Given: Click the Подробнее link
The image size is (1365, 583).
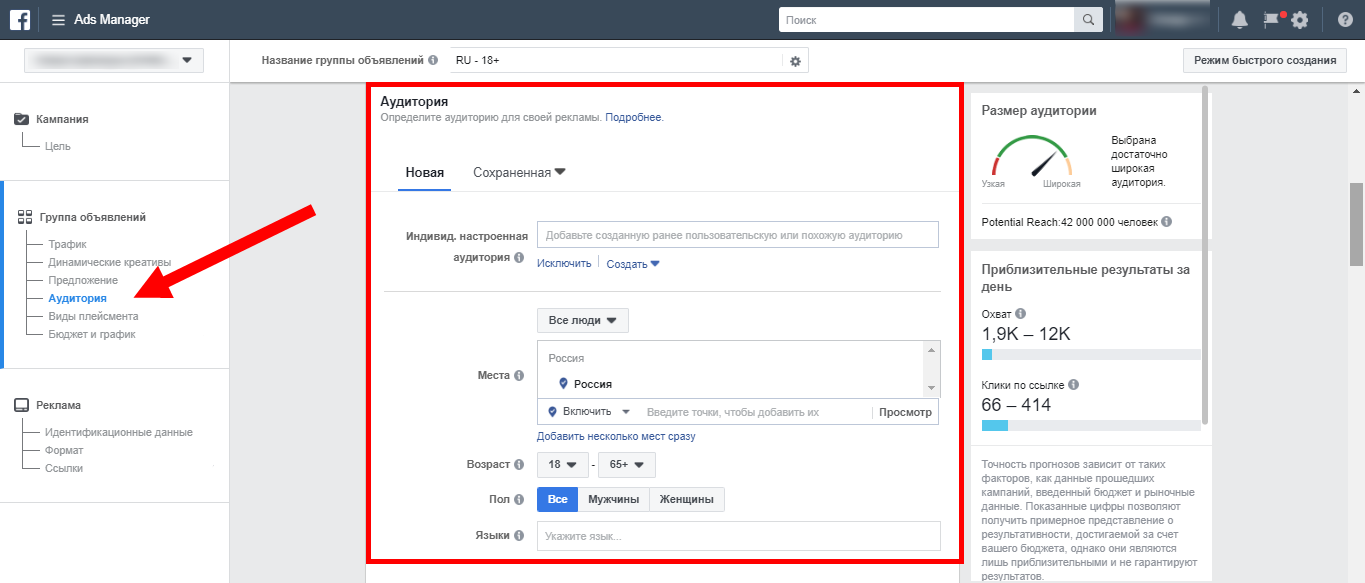Looking at the screenshot, I should tap(634, 117).
